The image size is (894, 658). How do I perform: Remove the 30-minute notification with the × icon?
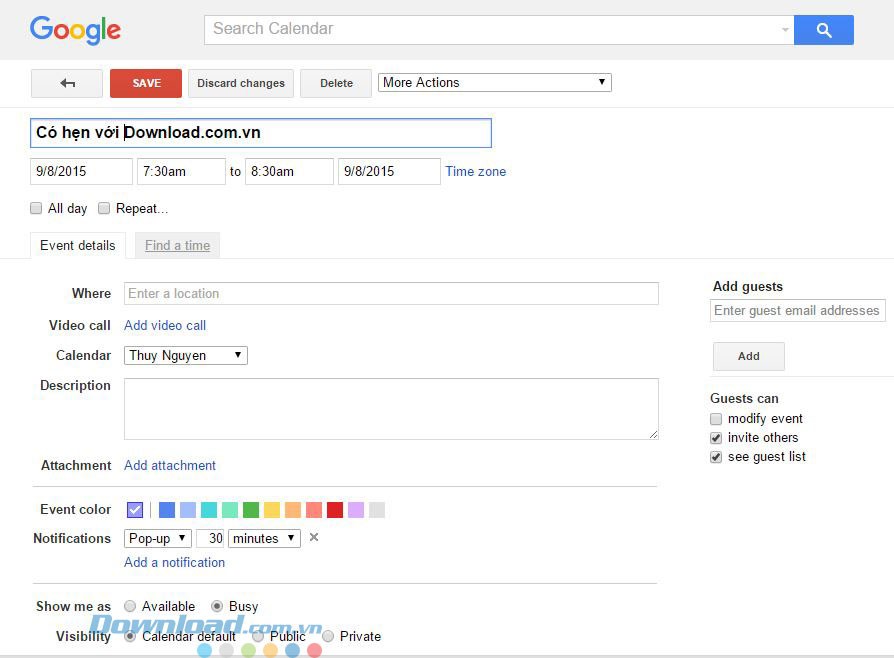[x=313, y=538]
